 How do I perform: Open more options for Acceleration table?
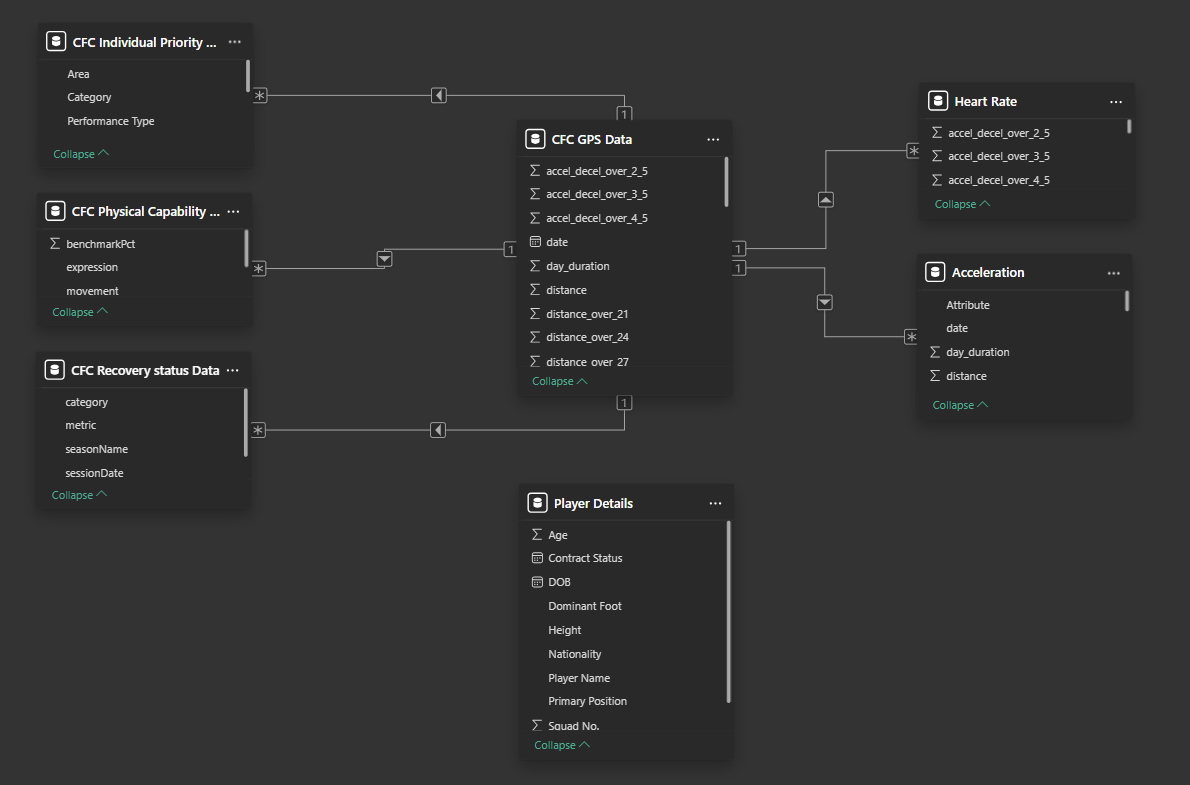[1113, 273]
